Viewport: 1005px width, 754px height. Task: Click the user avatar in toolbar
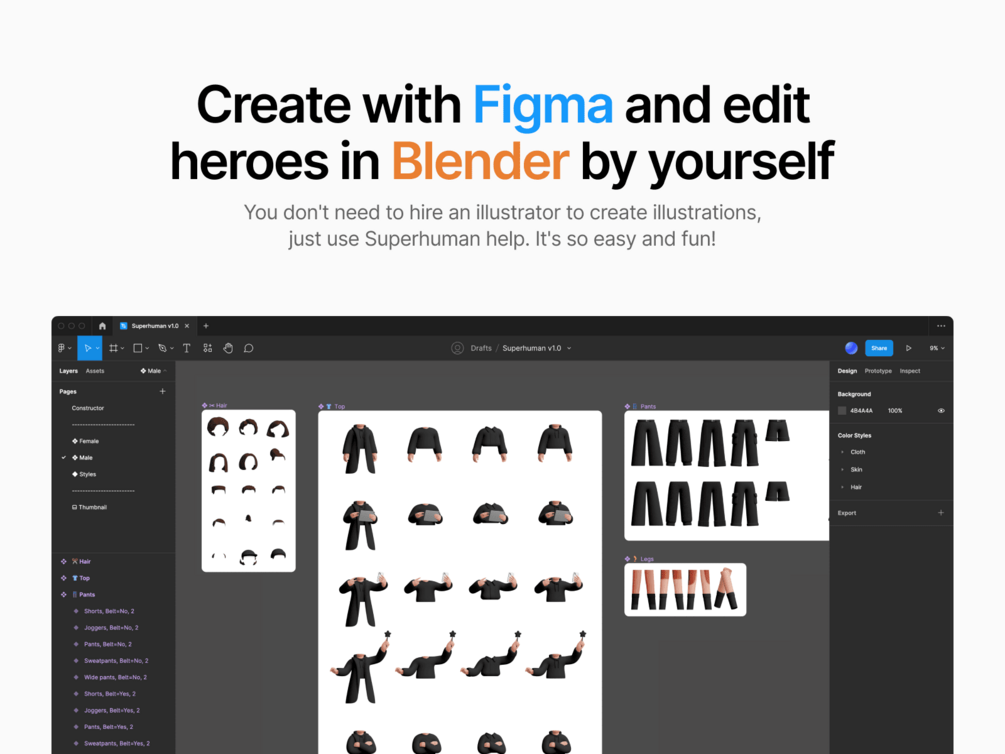pyautogui.click(x=851, y=348)
